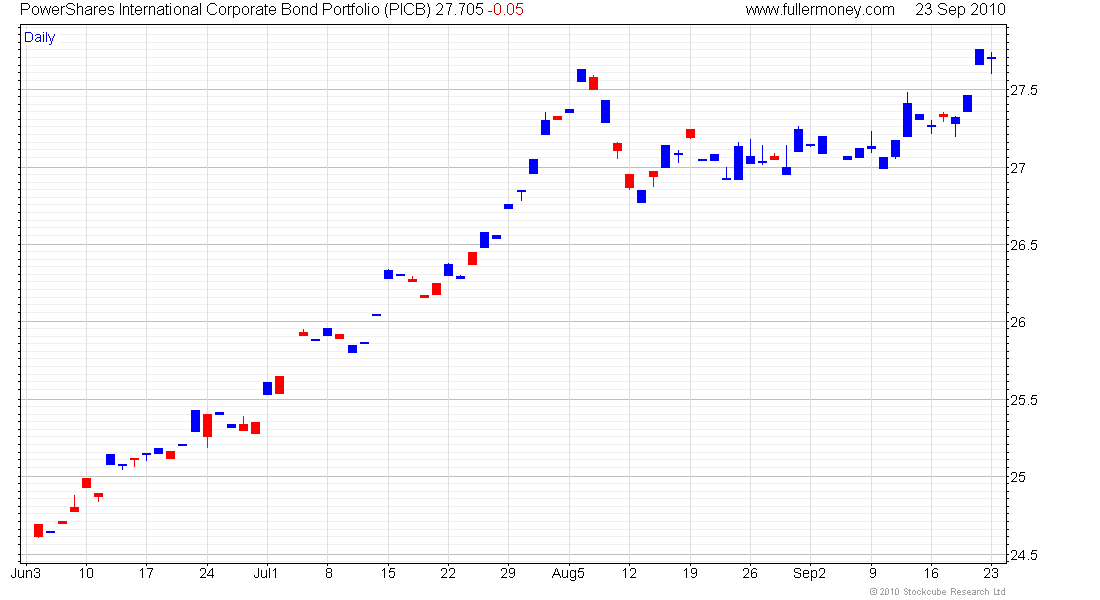Click the 26 date label before Sep2

coord(750,573)
